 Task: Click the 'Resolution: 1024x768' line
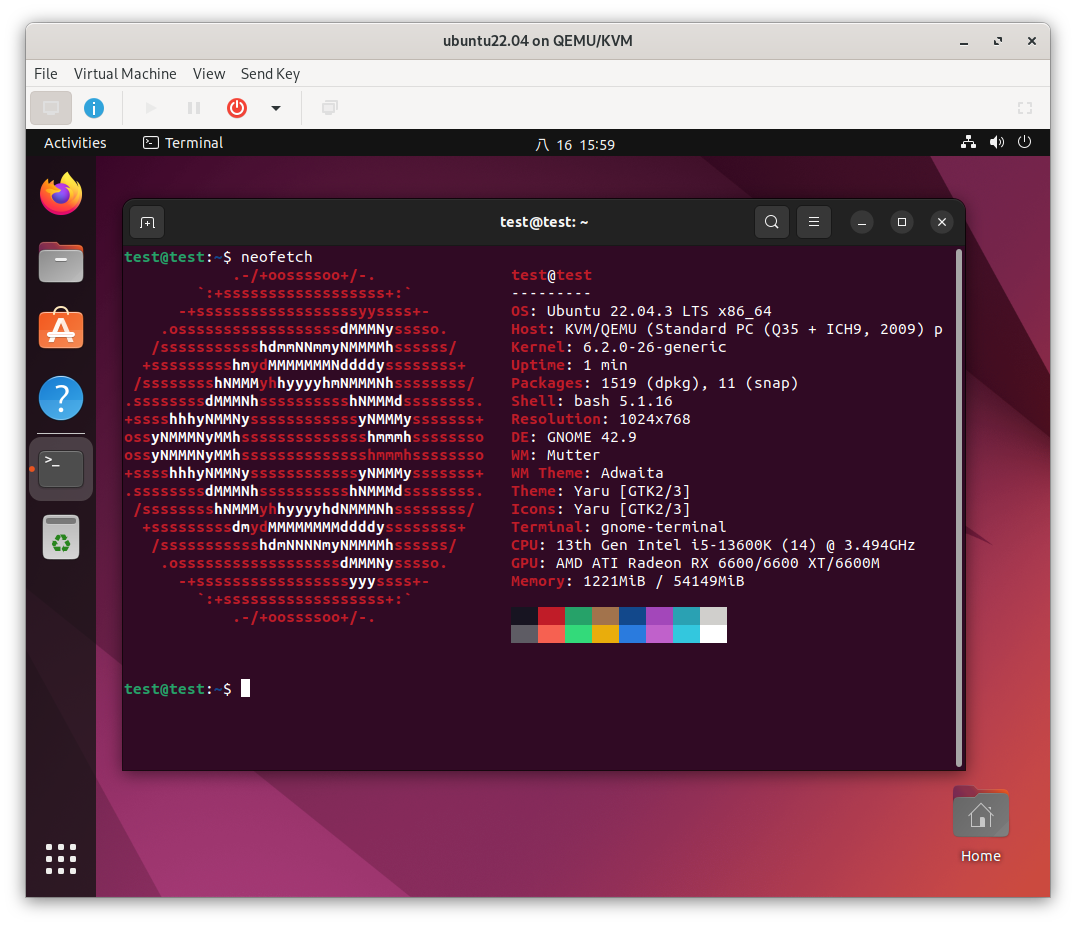click(x=600, y=419)
